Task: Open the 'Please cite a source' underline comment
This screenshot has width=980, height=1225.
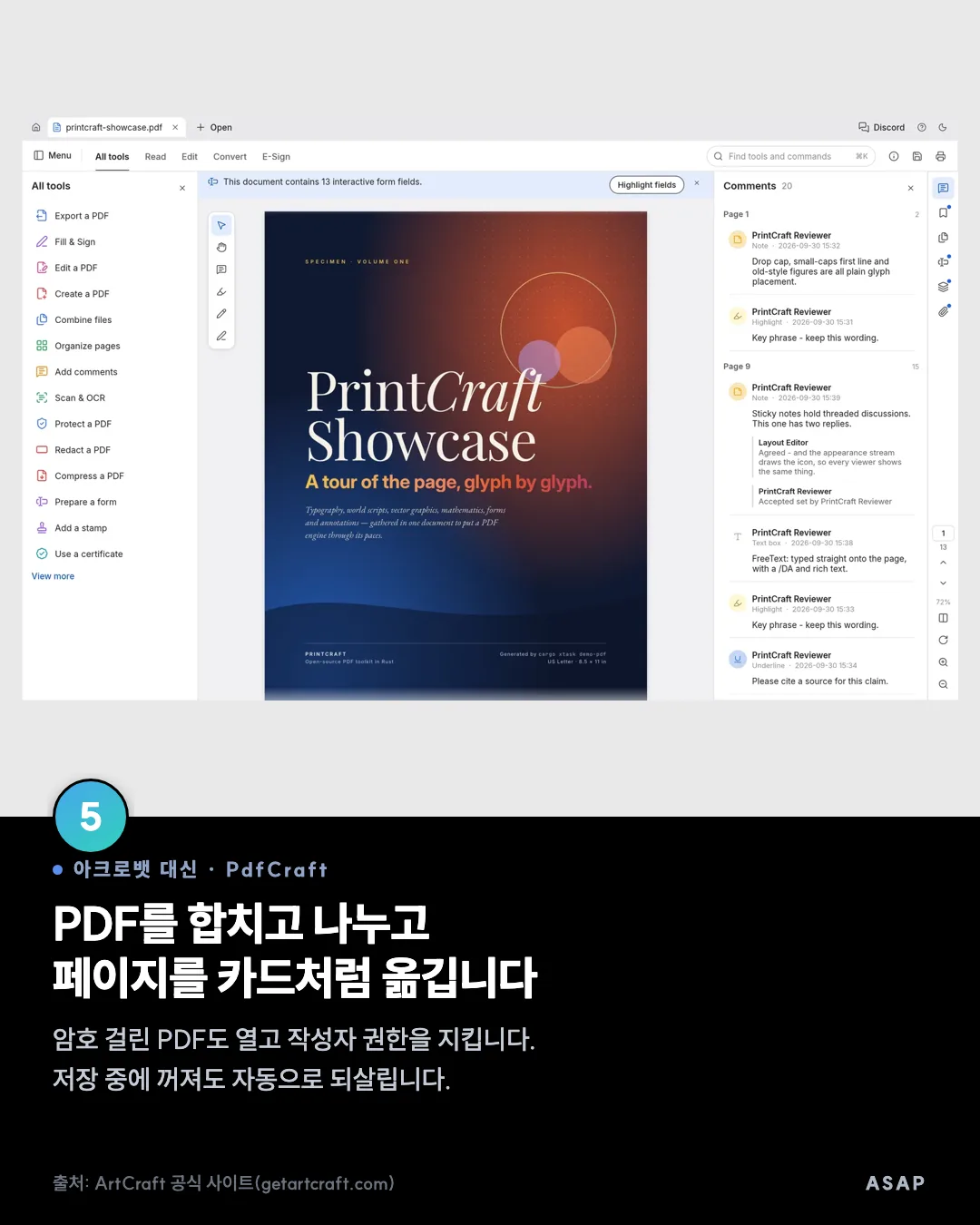Action: 819,668
